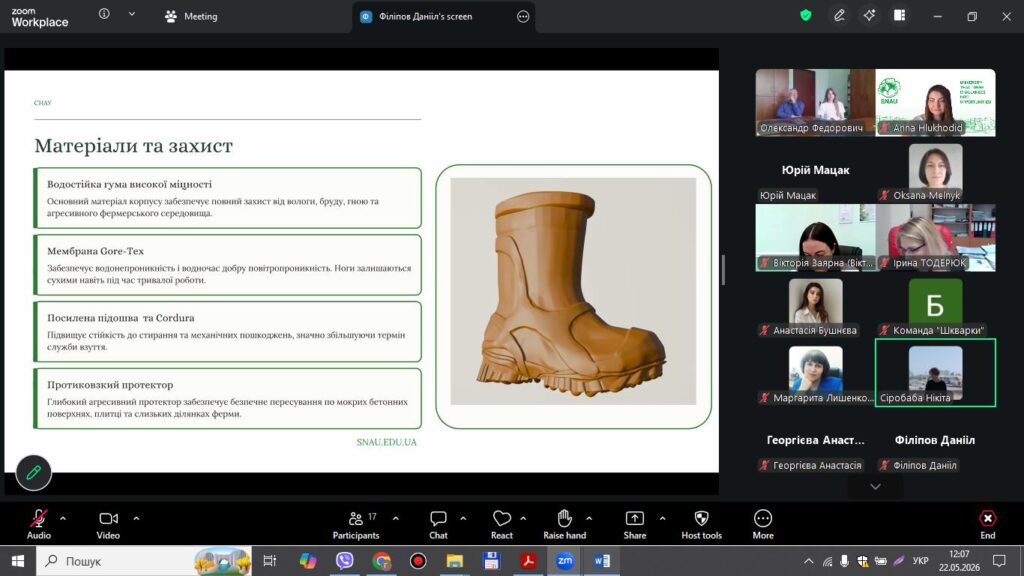Open clock showing 12:07 22.05.2026
This screenshot has width=1024, height=576.
pyautogui.click(x=959, y=561)
